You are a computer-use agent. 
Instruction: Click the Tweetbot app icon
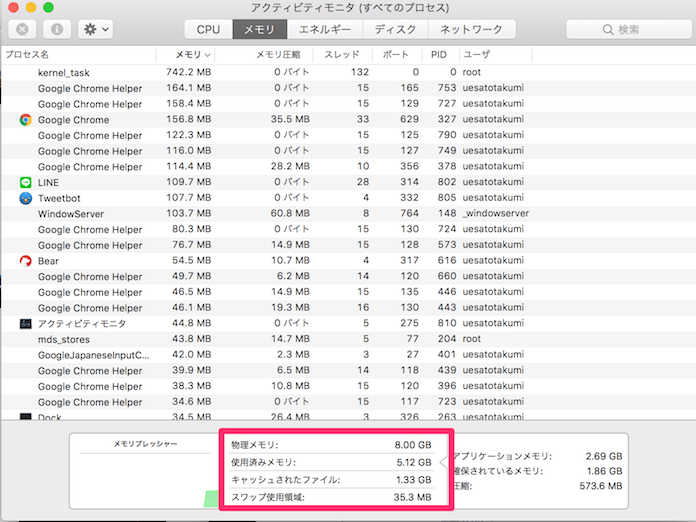click(25, 198)
